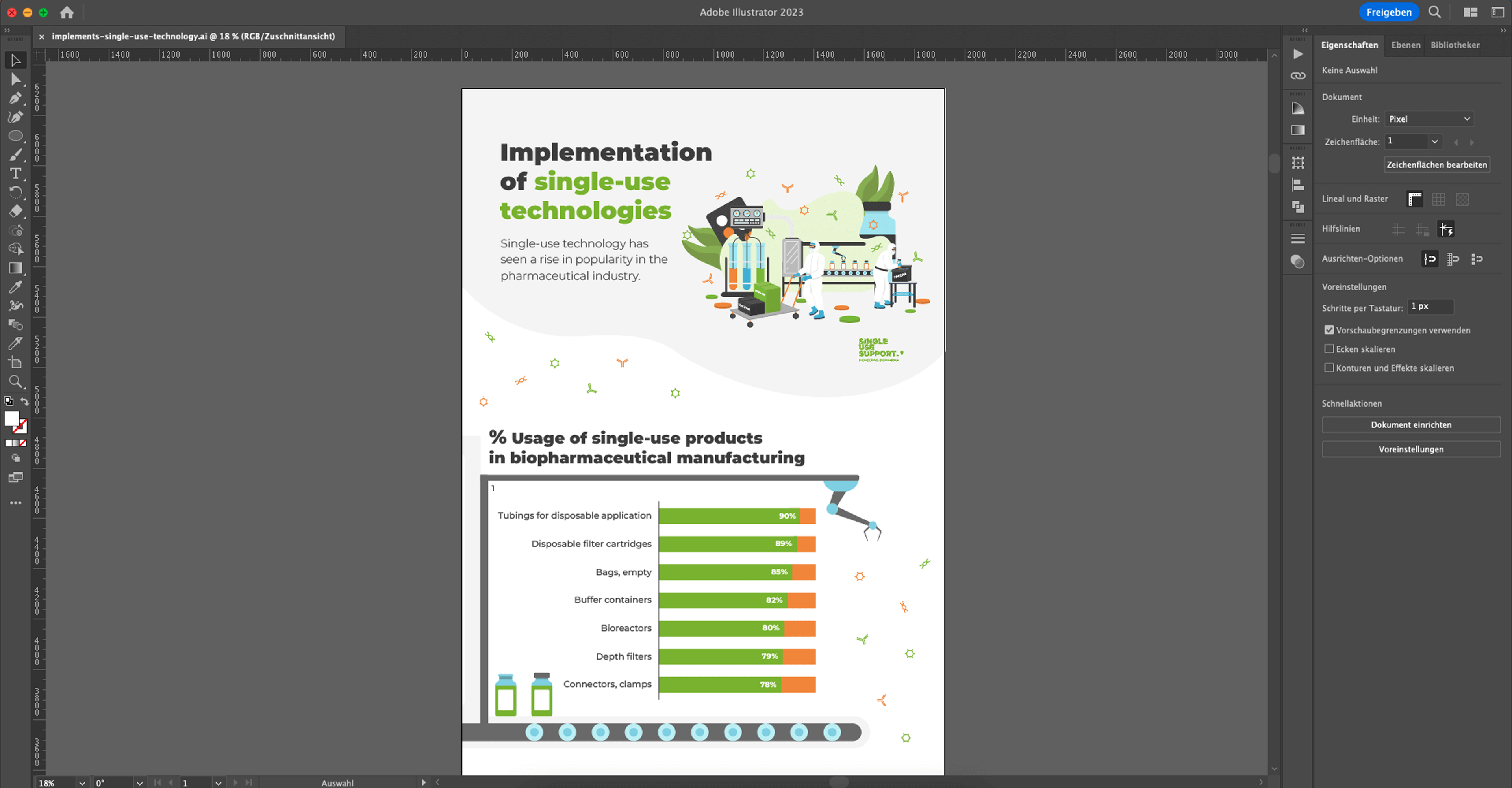
Task: Open the search icon in title bar
Action: pos(1434,12)
